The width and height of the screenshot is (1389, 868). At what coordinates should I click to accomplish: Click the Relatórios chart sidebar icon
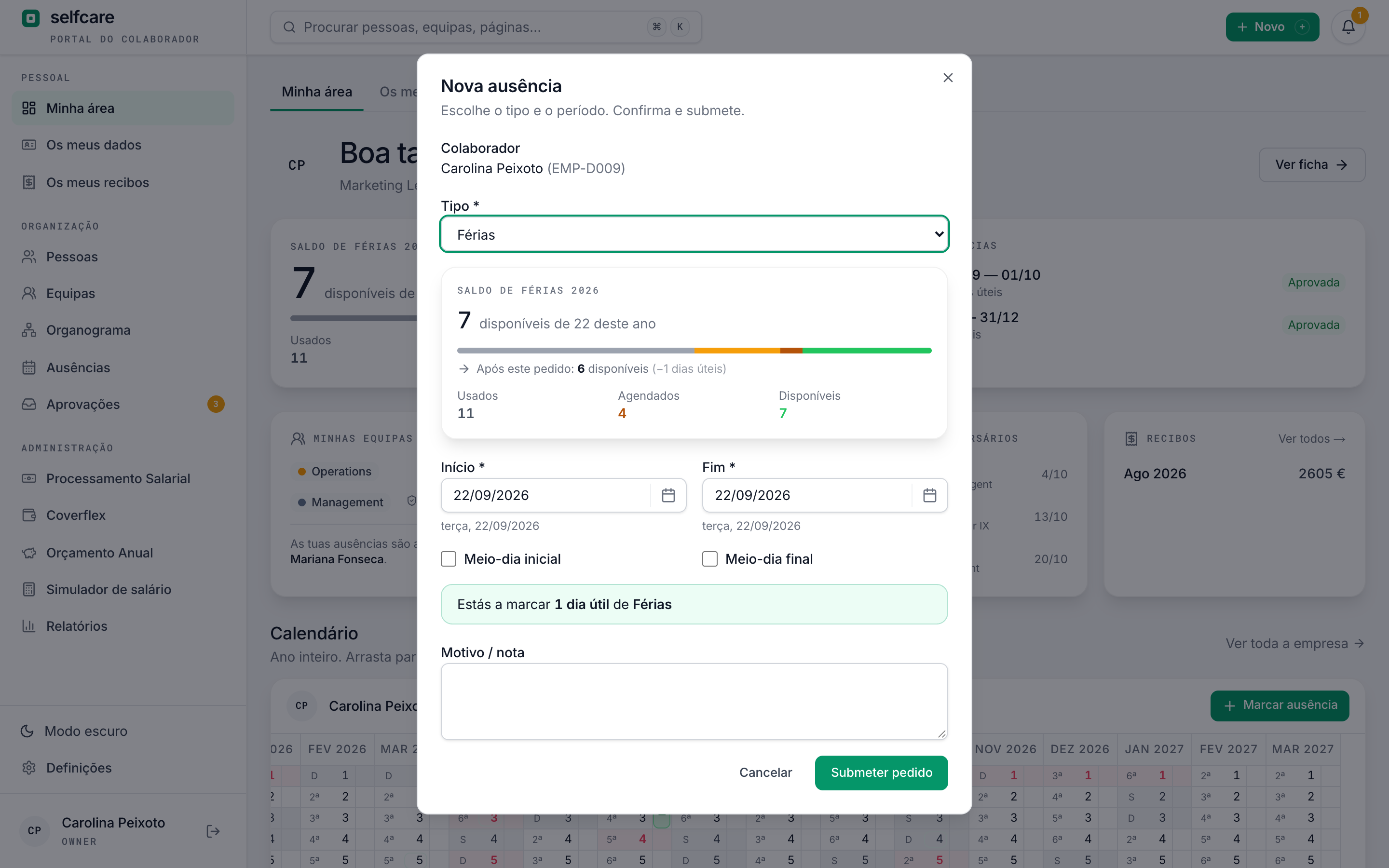[29, 626]
